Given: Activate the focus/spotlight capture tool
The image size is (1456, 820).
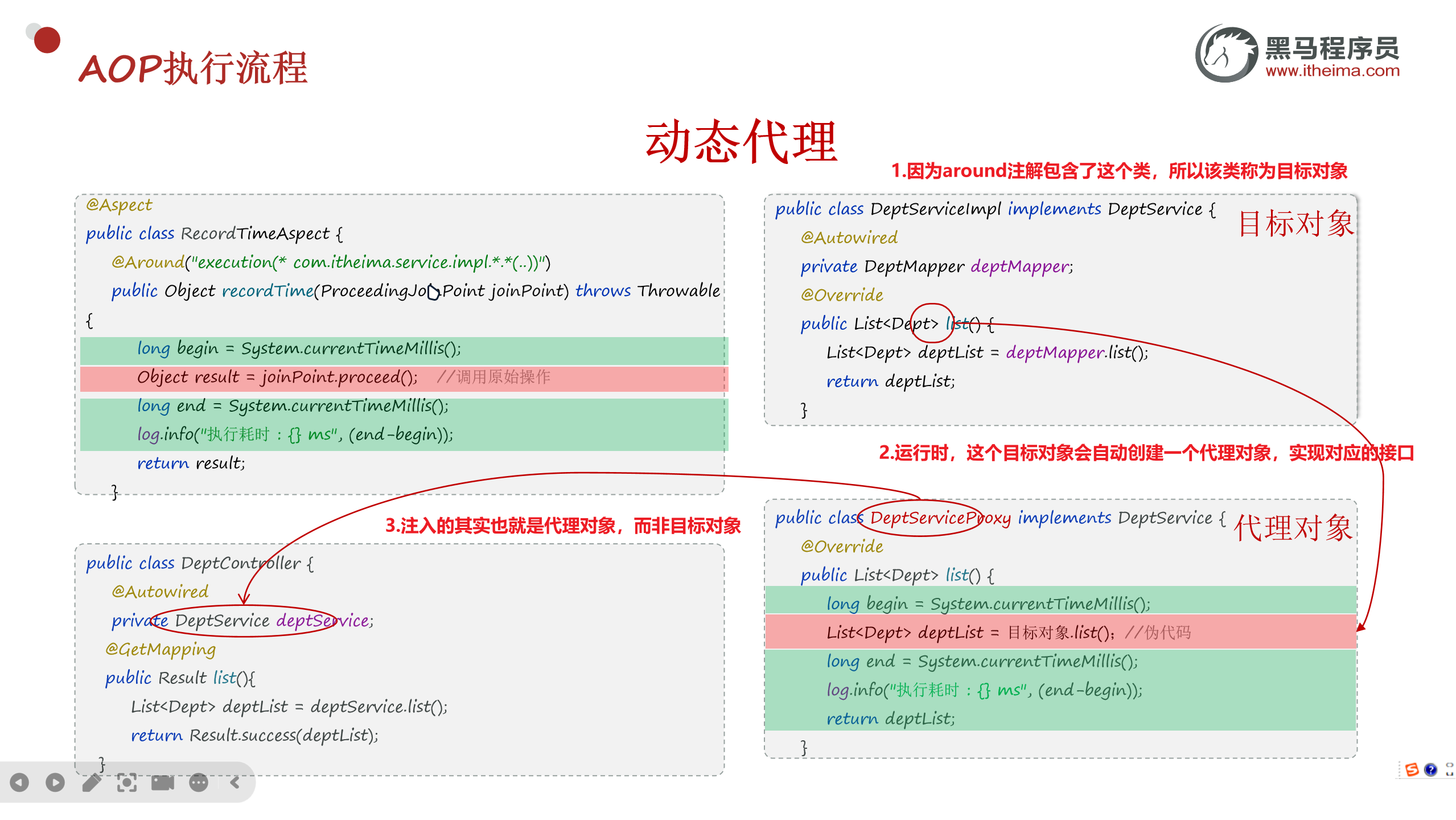Looking at the screenshot, I should [x=127, y=782].
